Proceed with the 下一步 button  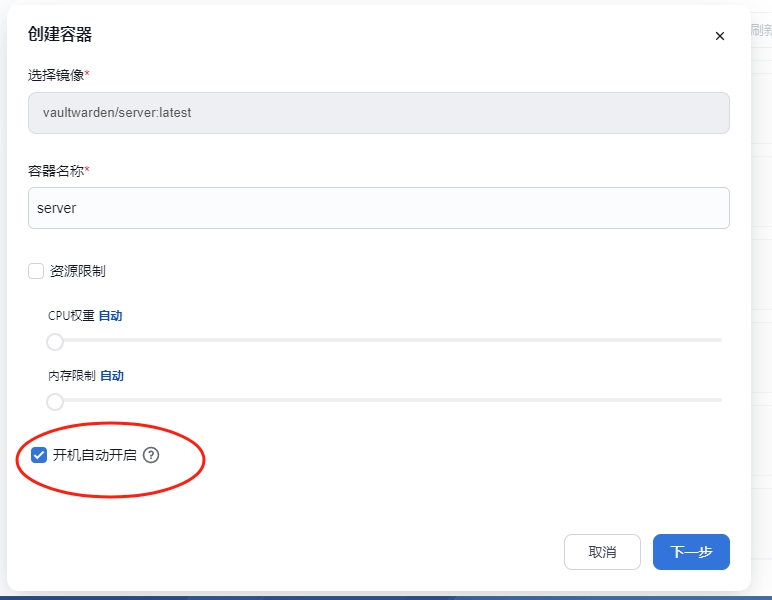691,552
